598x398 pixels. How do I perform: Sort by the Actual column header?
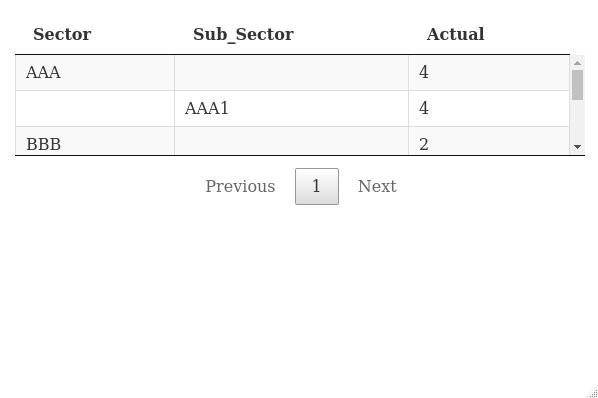[x=455, y=34]
